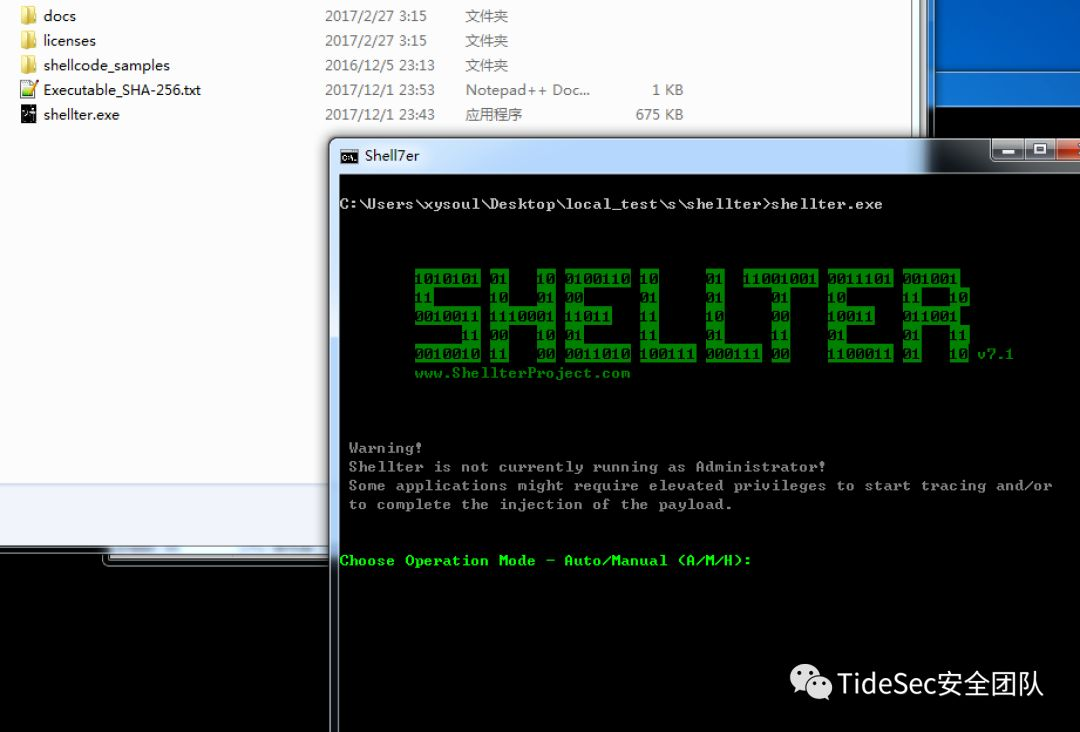The height and width of the screenshot is (732, 1080).
Task: Click the Executable_SHA-256.txt Notepad++ icon
Action: pyautogui.click(x=28, y=90)
